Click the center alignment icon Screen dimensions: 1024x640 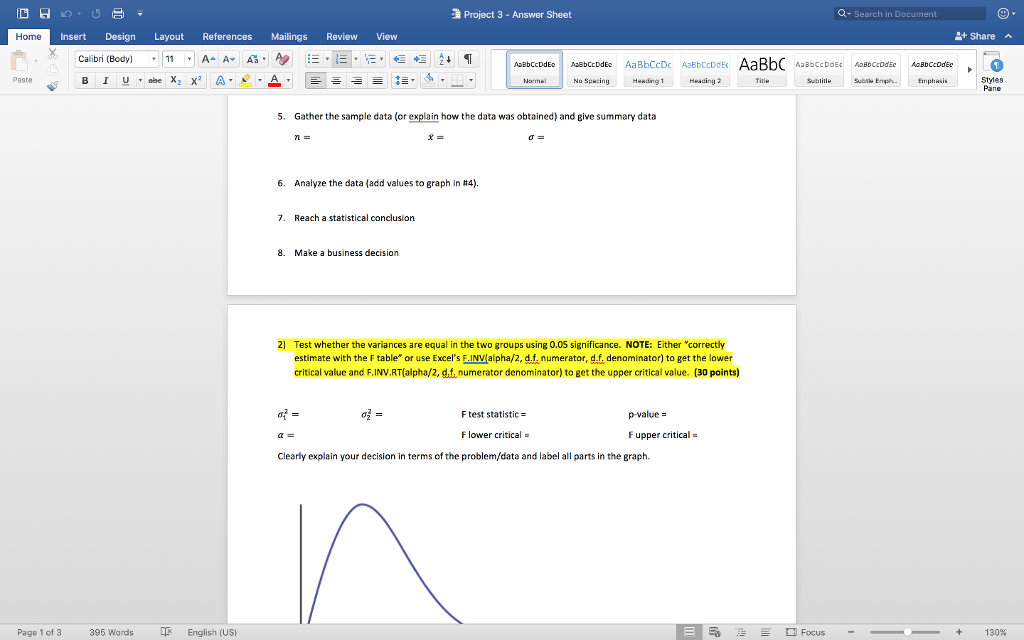(x=335, y=80)
